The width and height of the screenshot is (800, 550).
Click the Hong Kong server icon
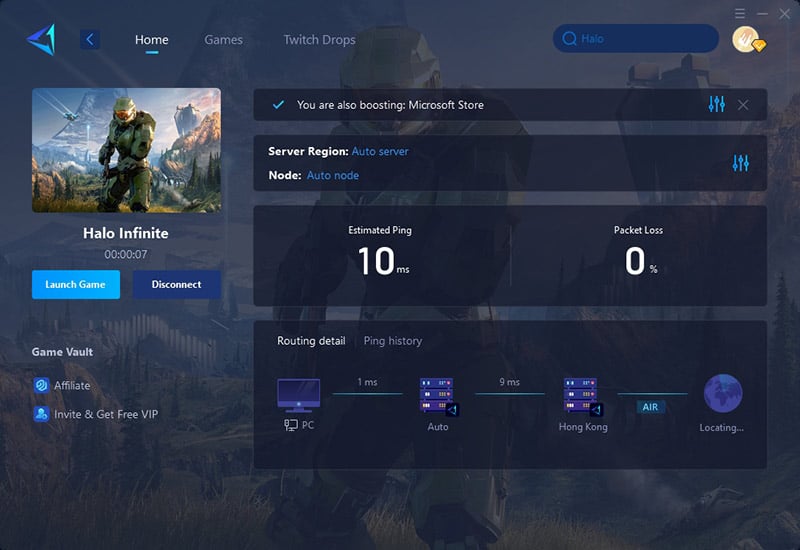[583, 396]
